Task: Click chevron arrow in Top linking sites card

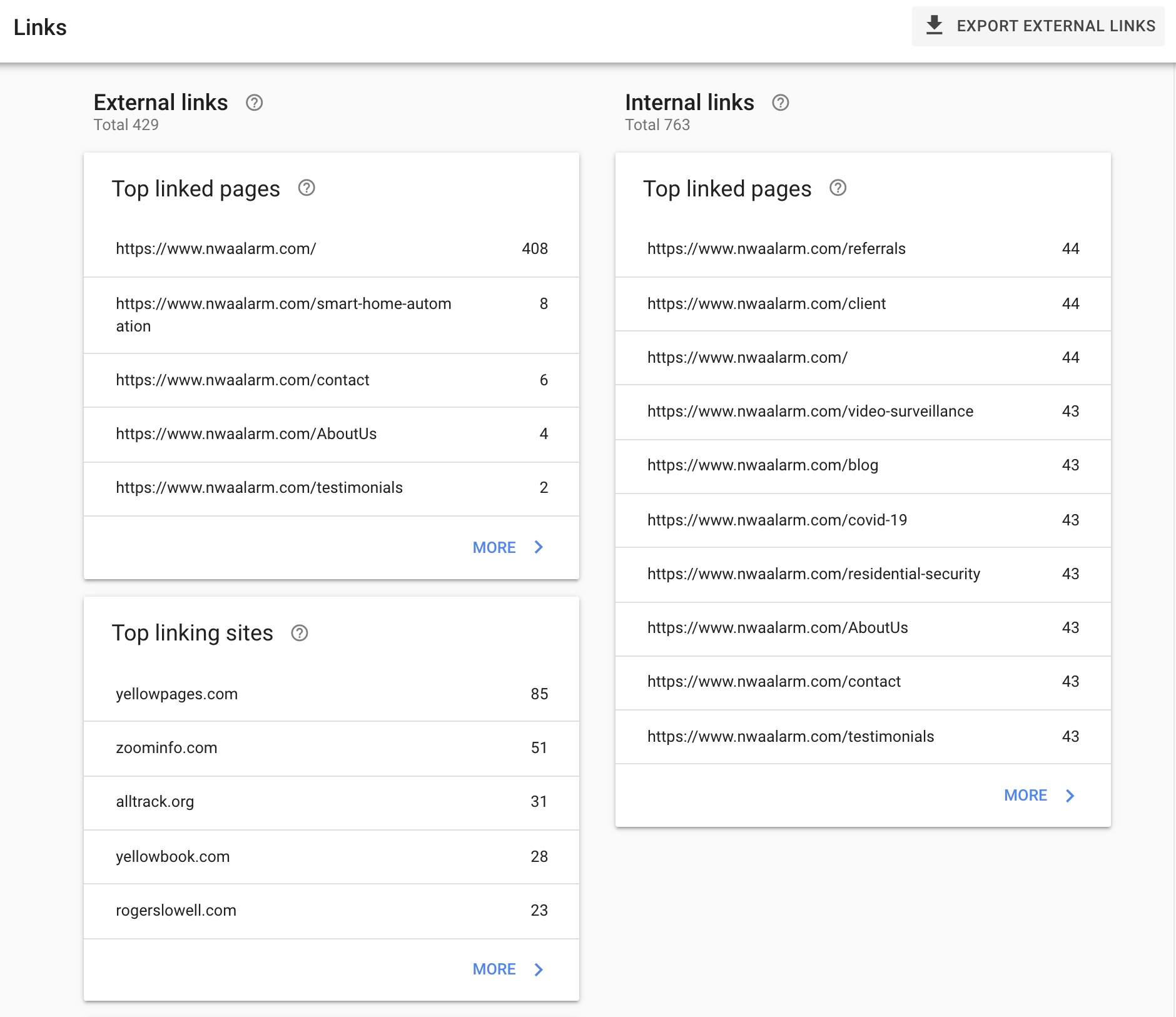Action: (539, 969)
